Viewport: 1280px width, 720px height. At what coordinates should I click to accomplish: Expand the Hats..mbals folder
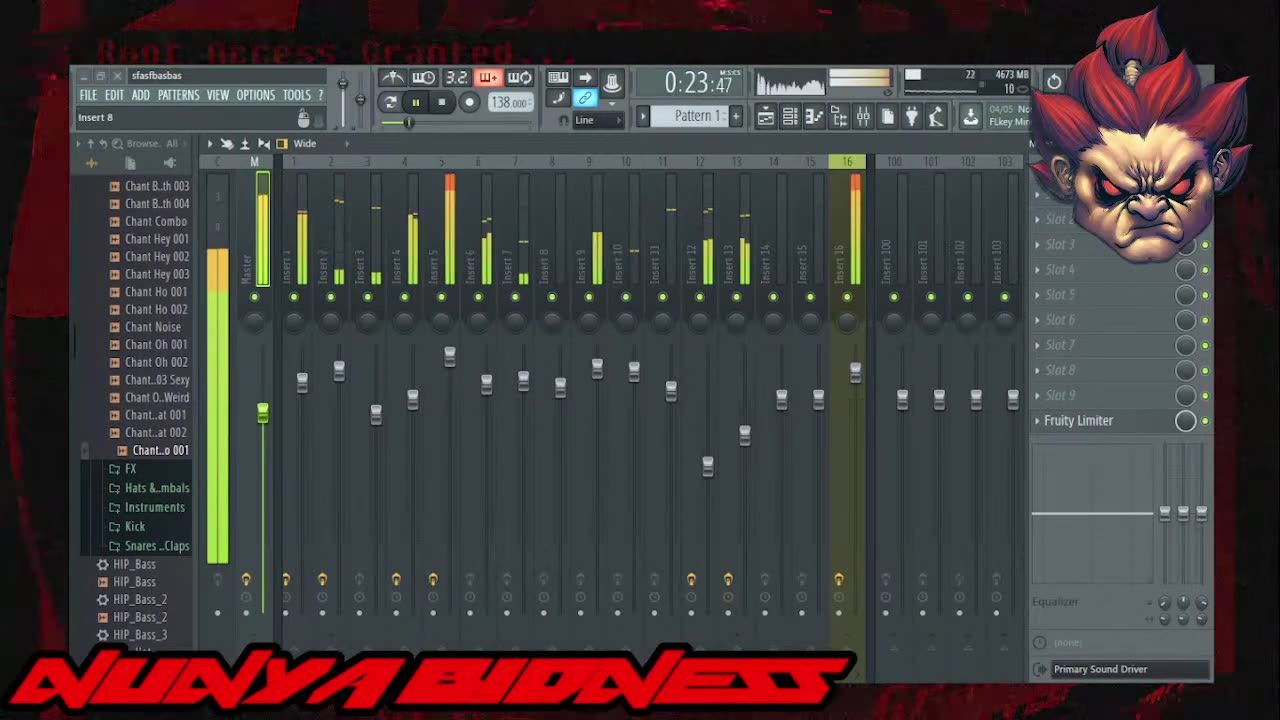pyautogui.click(x=148, y=488)
